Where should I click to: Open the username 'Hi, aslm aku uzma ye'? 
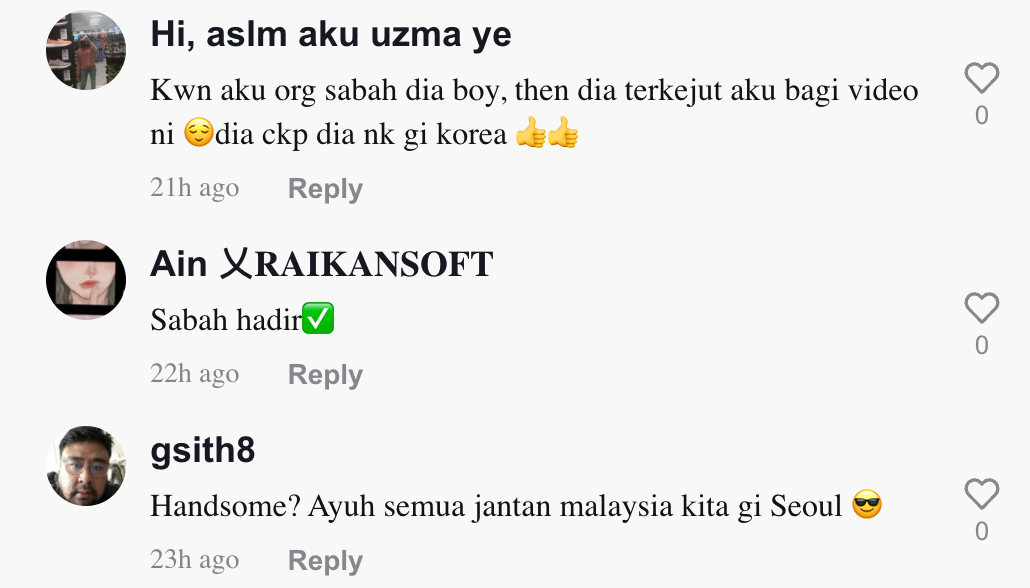[x=330, y=34]
